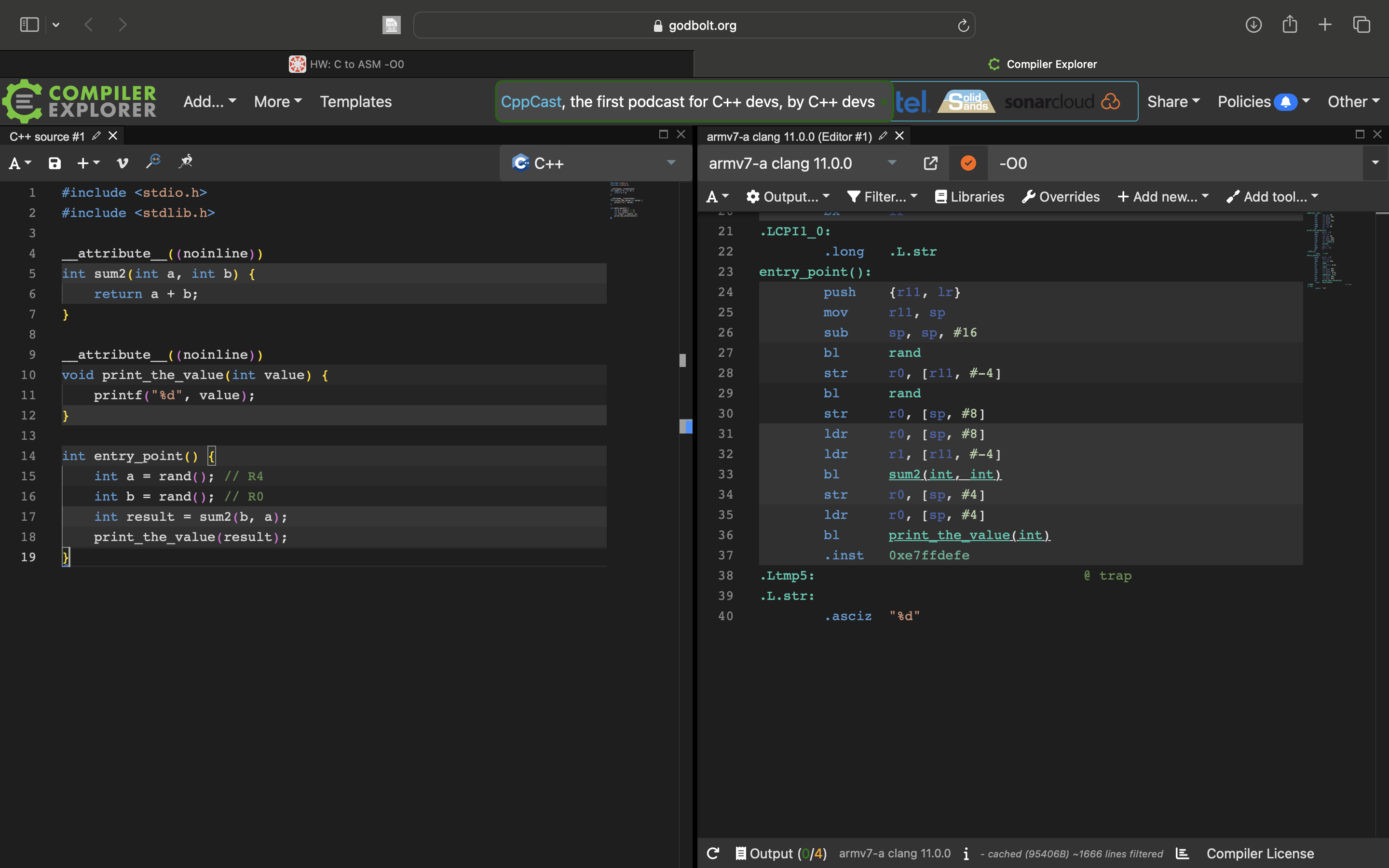1389x868 pixels.
Task: Click the Safari sidebar toggle button
Action: click(29, 25)
